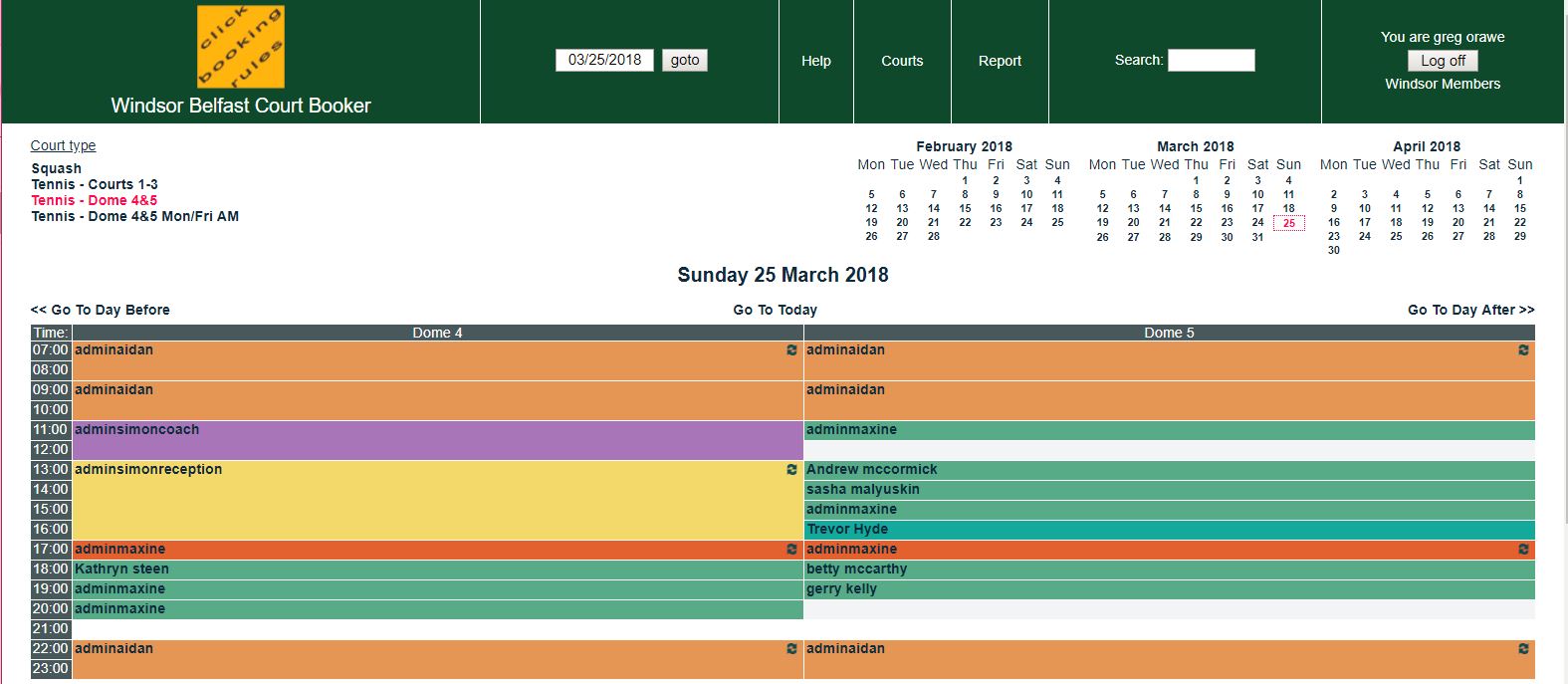Open adminmaxine 19:00 booking on Dome 4
The image size is (1568, 684).
[438, 589]
